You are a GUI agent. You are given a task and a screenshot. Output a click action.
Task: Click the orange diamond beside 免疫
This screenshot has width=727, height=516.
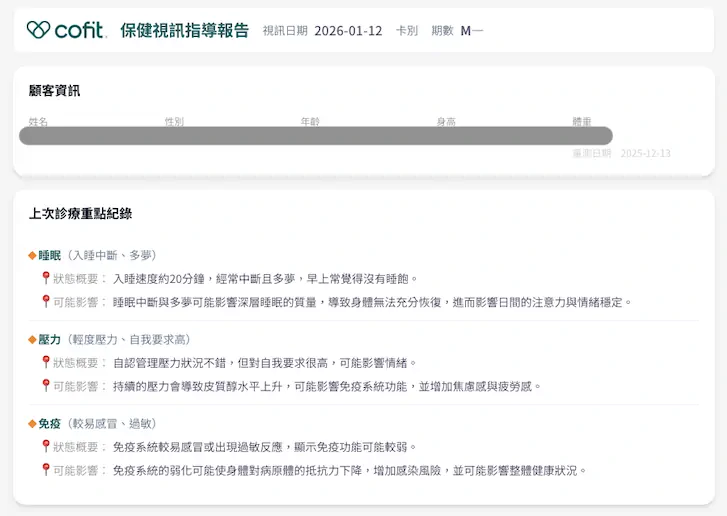tap(32, 424)
